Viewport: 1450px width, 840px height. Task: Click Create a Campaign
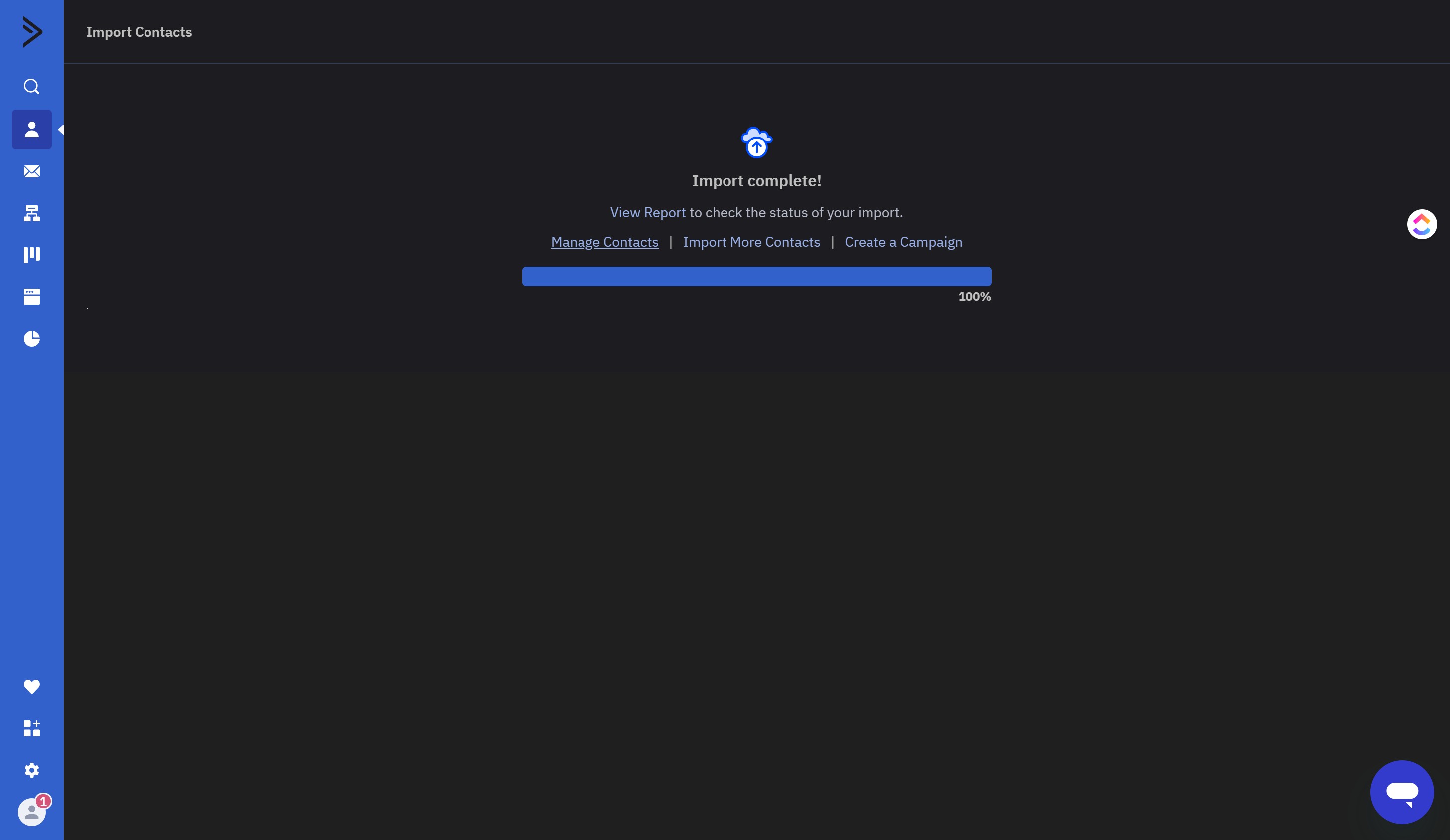click(x=903, y=242)
